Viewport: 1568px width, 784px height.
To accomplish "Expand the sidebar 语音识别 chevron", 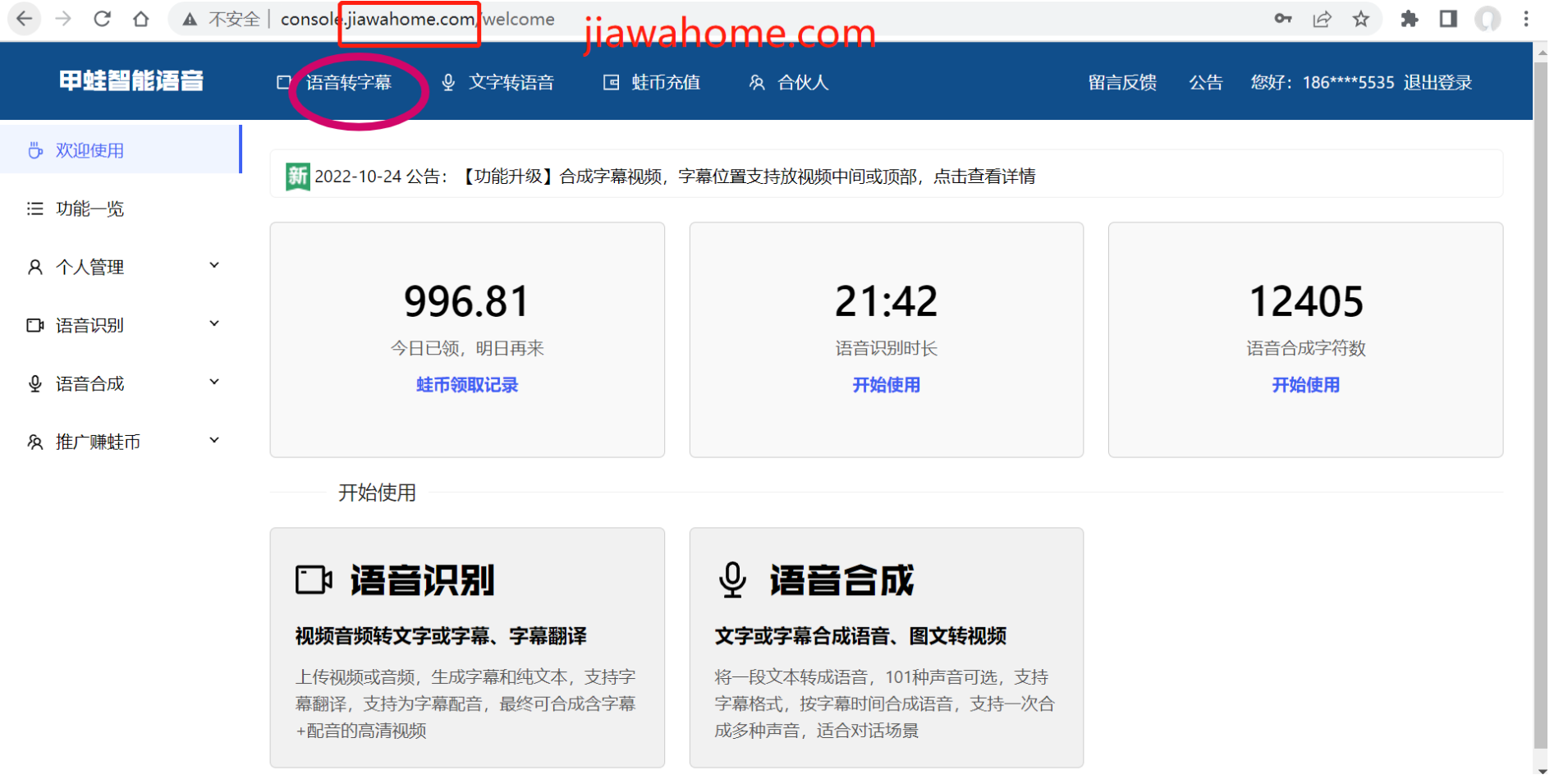I will coord(214,323).
